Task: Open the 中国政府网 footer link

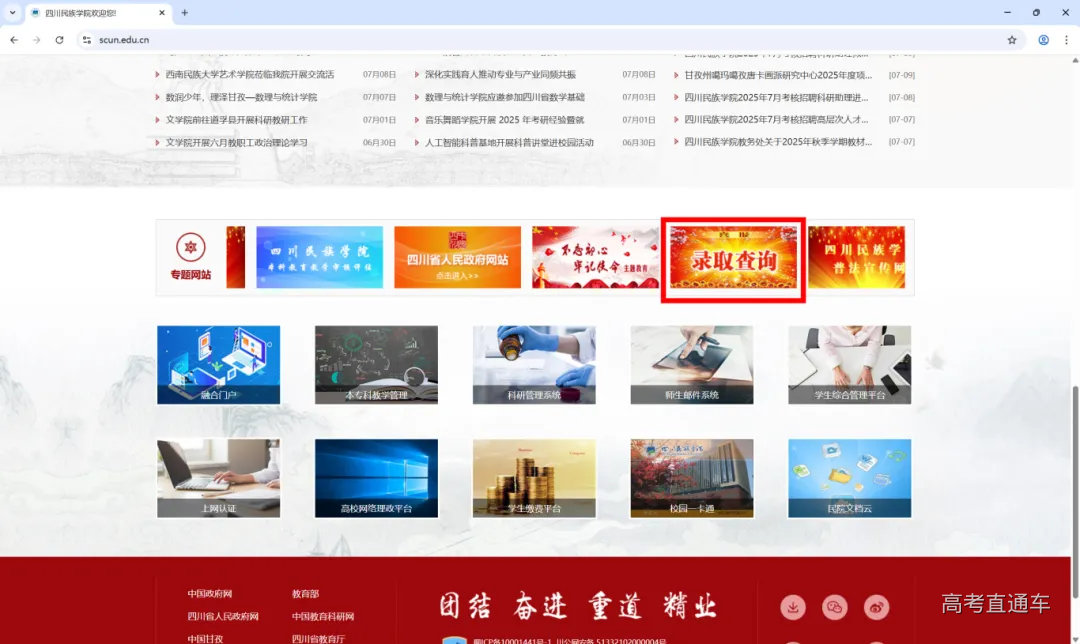Action: [x=210, y=594]
